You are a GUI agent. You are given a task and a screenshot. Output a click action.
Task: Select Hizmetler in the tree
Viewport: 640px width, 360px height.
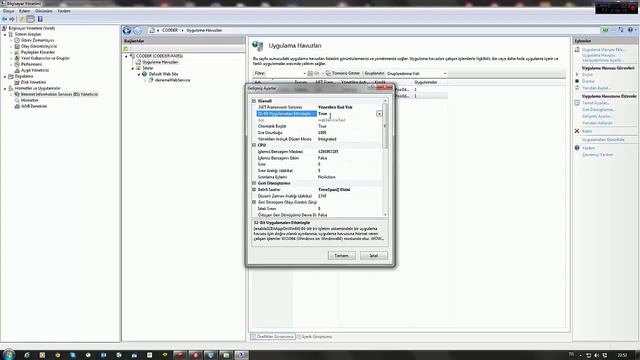[29, 100]
